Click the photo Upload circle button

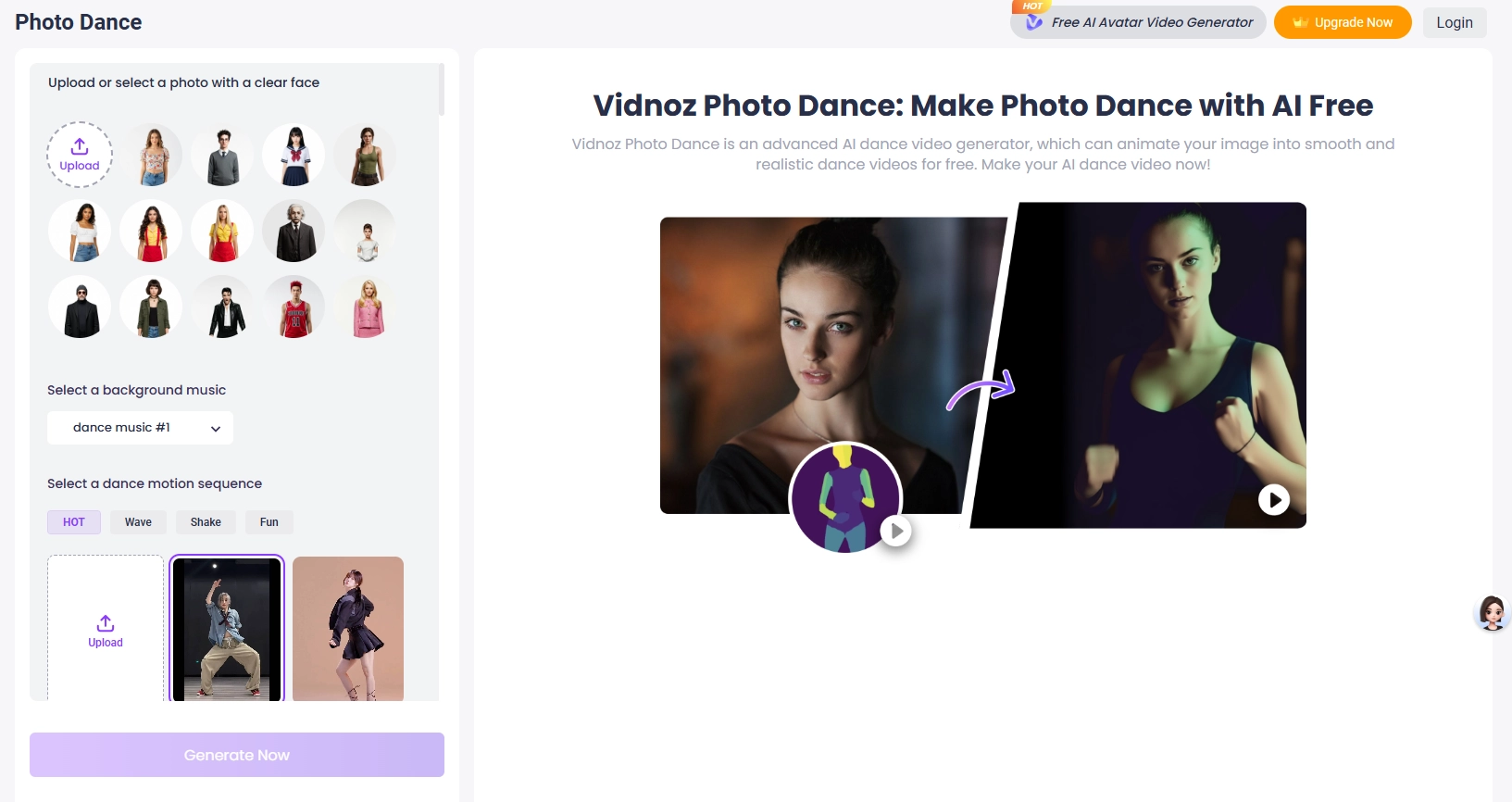tap(80, 155)
